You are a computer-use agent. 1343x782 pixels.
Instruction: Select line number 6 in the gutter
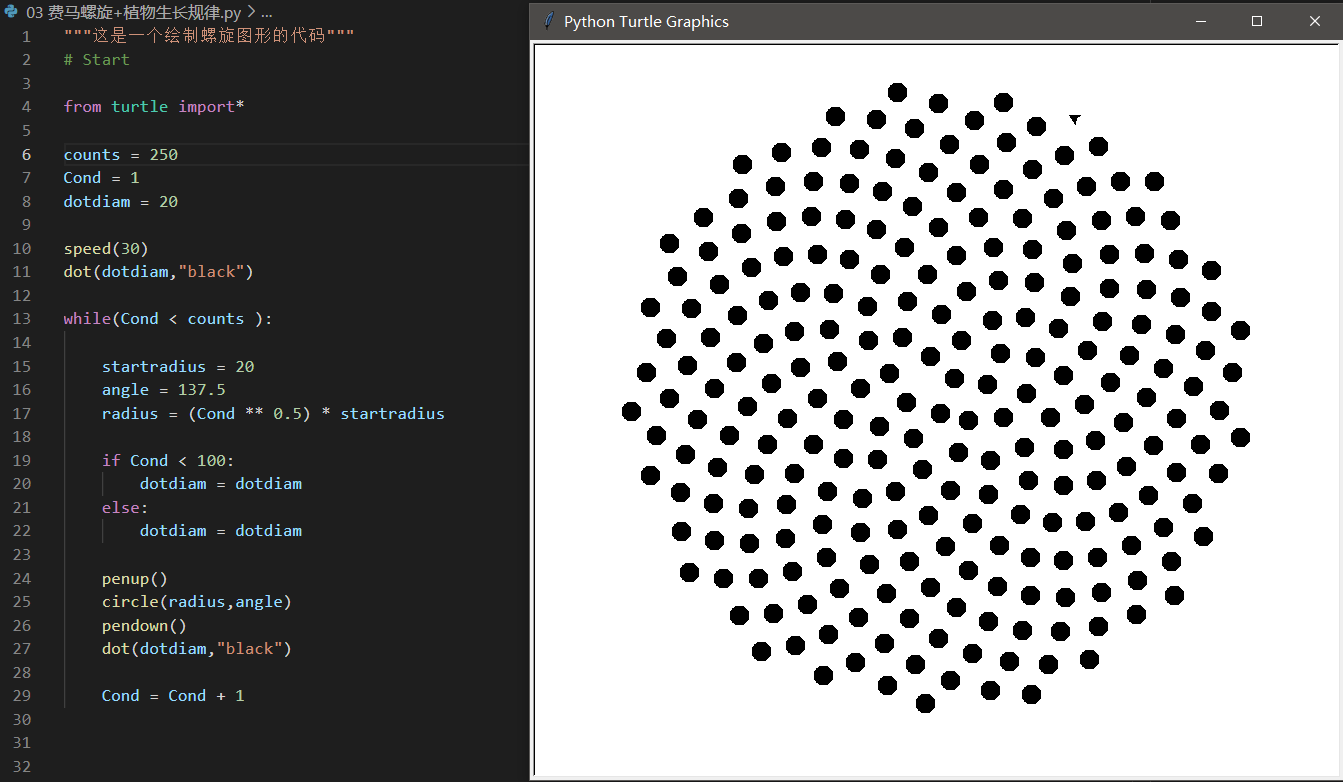(26, 154)
